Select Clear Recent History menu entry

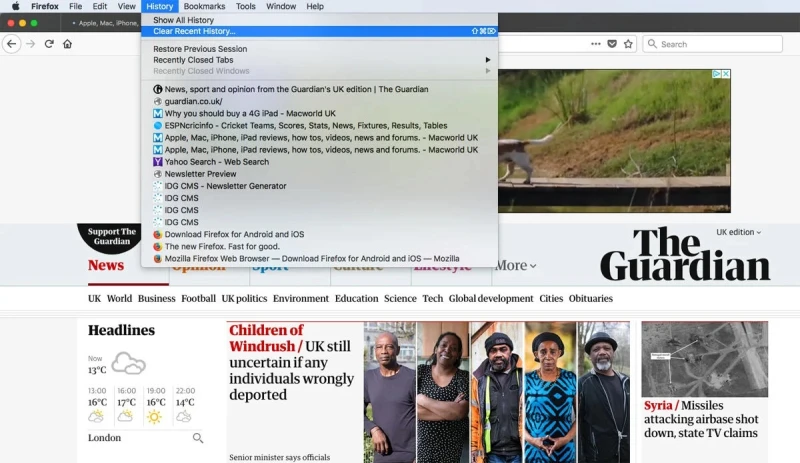[195, 31]
